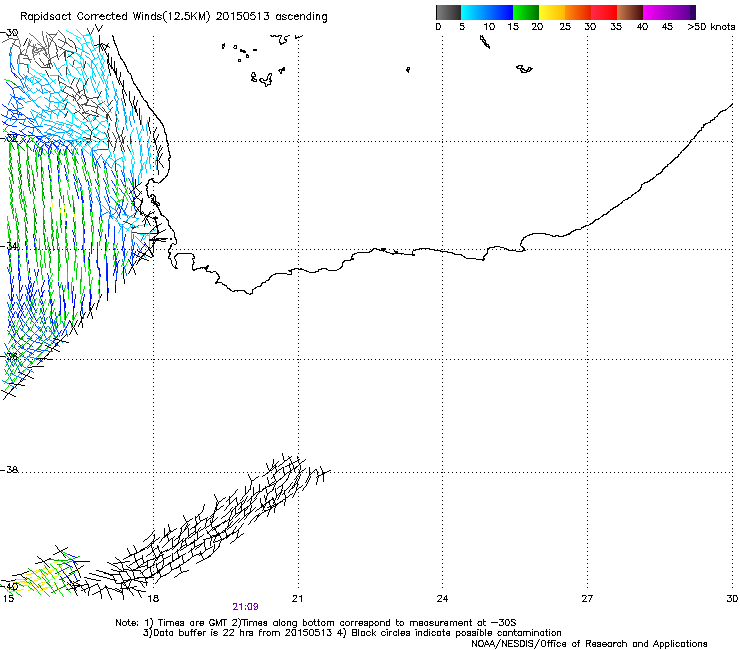Screen dimensions: 740x650
Task: Click latitude label '-30' on left axis
Action: [9, 33]
